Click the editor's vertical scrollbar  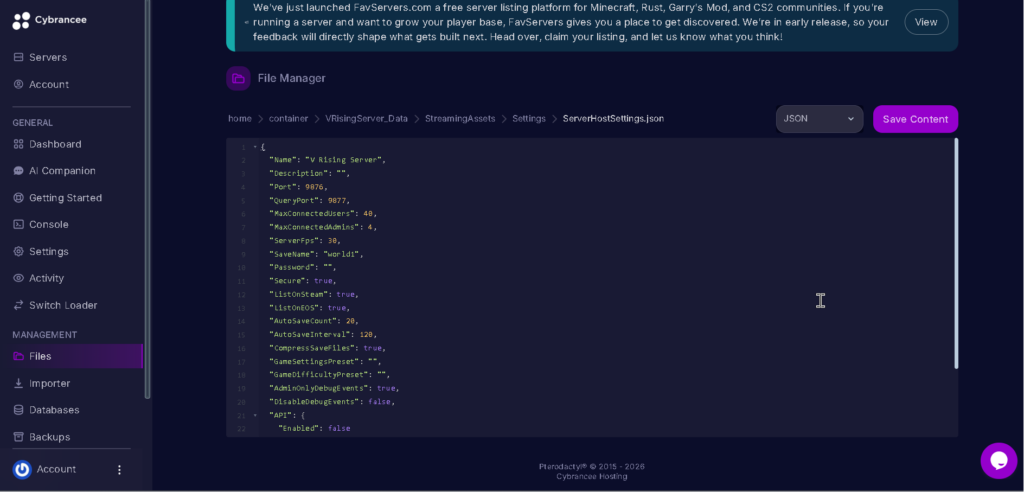click(x=956, y=254)
